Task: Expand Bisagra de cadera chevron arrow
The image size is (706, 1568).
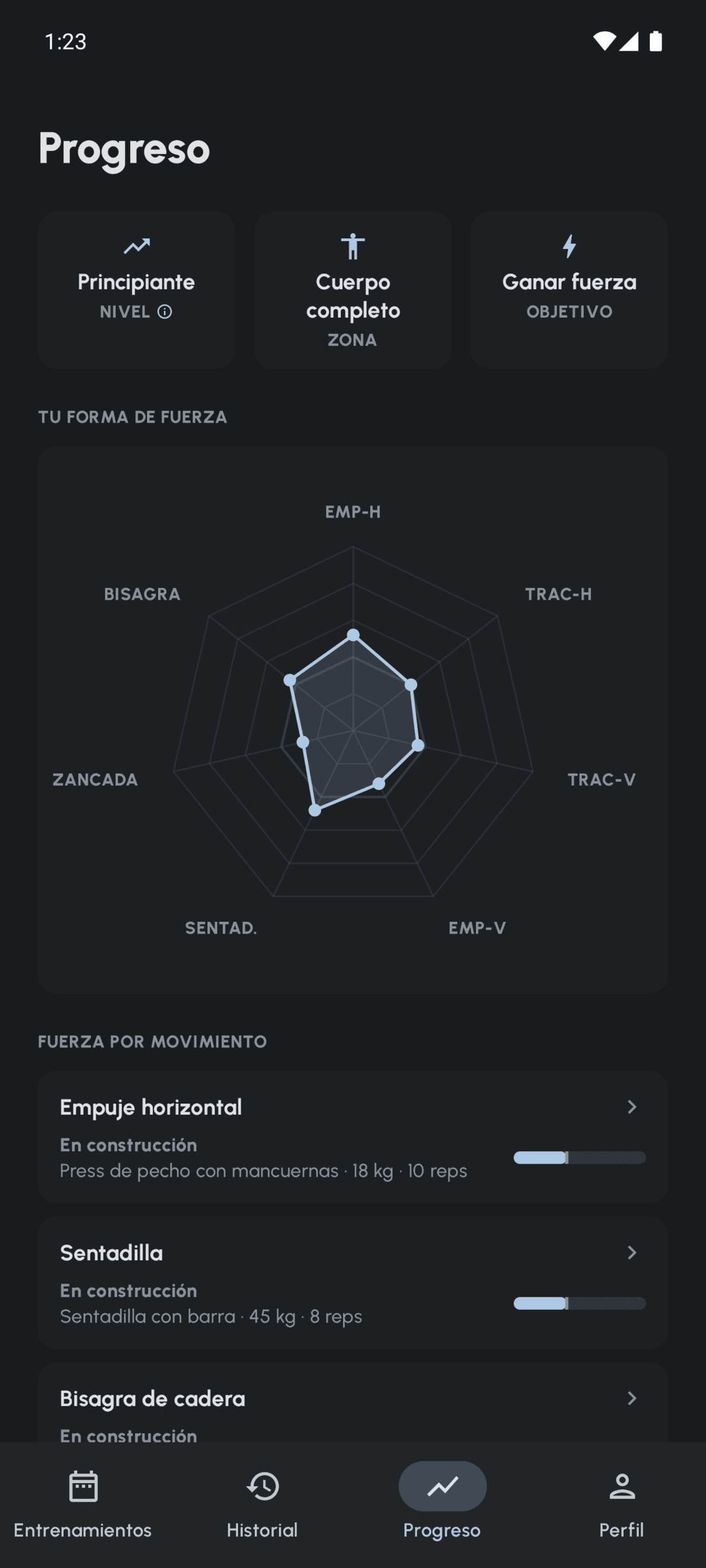Action: pyautogui.click(x=631, y=1398)
